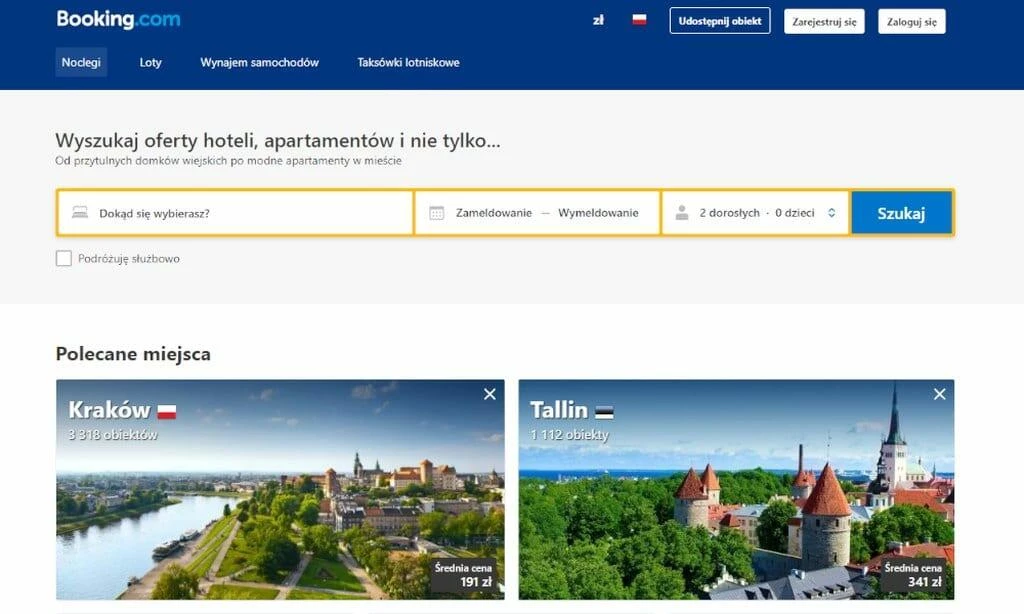Click the '1 112 obiekty' text
This screenshot has height=614, width=1024.
pyautogui.click(x=569, y=434)
